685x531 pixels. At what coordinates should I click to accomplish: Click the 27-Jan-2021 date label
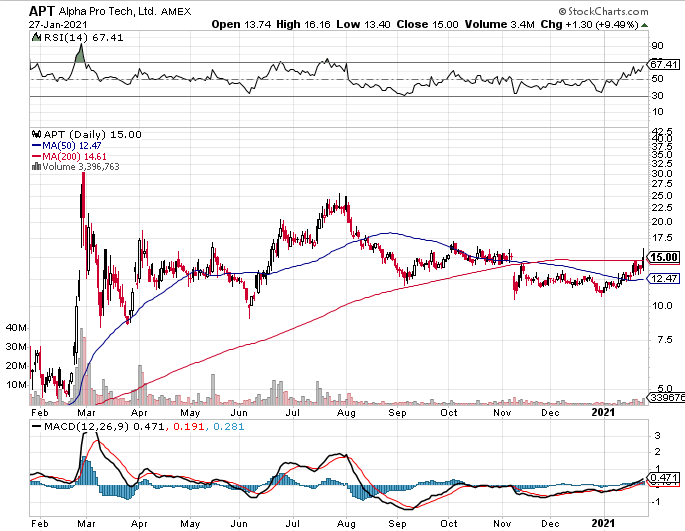pos(58,24)
